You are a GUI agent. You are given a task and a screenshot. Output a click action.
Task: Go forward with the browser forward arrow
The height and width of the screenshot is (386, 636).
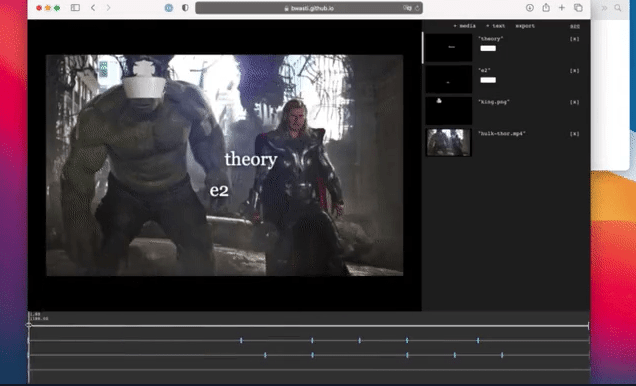coord(108,8)
